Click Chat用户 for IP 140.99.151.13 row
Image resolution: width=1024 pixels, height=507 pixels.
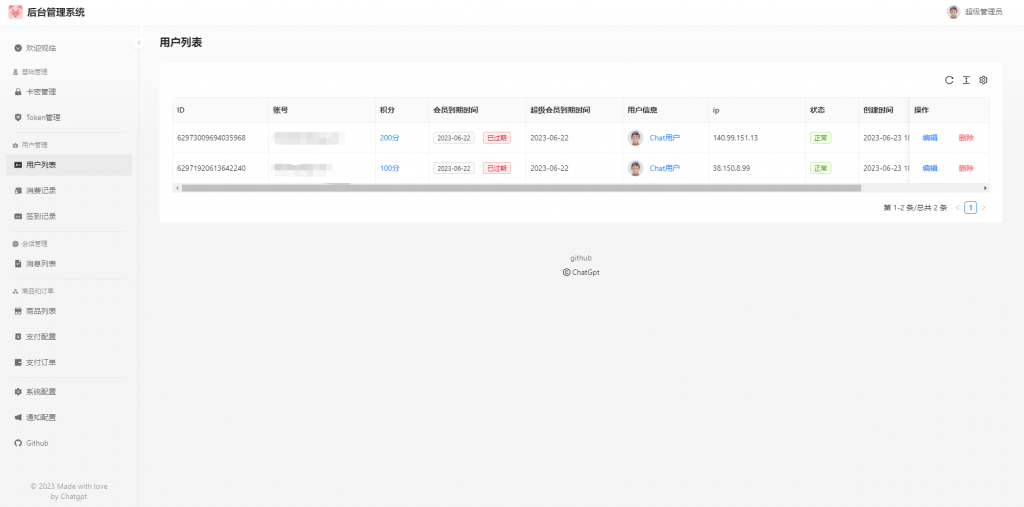[x=665, y=138]
